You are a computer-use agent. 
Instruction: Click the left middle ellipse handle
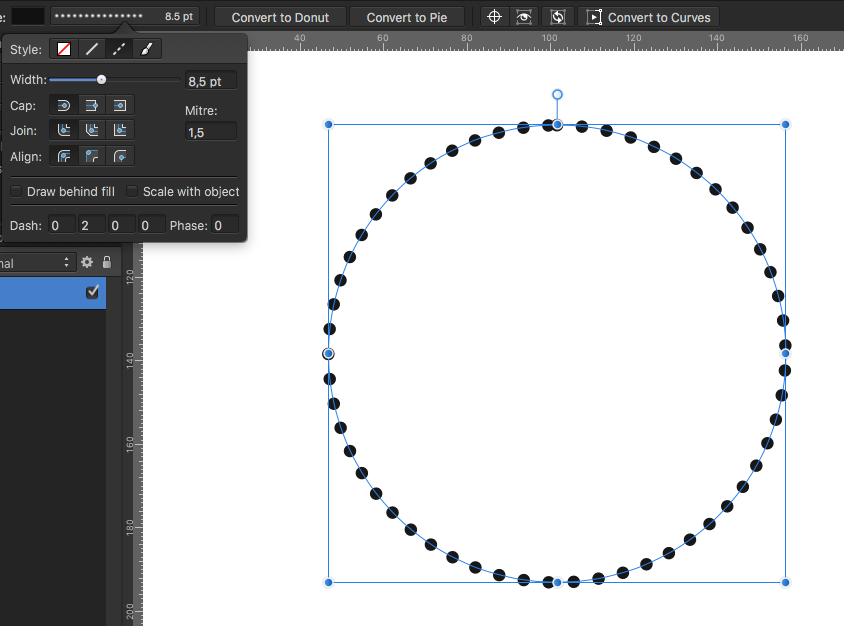pos(328,354)
